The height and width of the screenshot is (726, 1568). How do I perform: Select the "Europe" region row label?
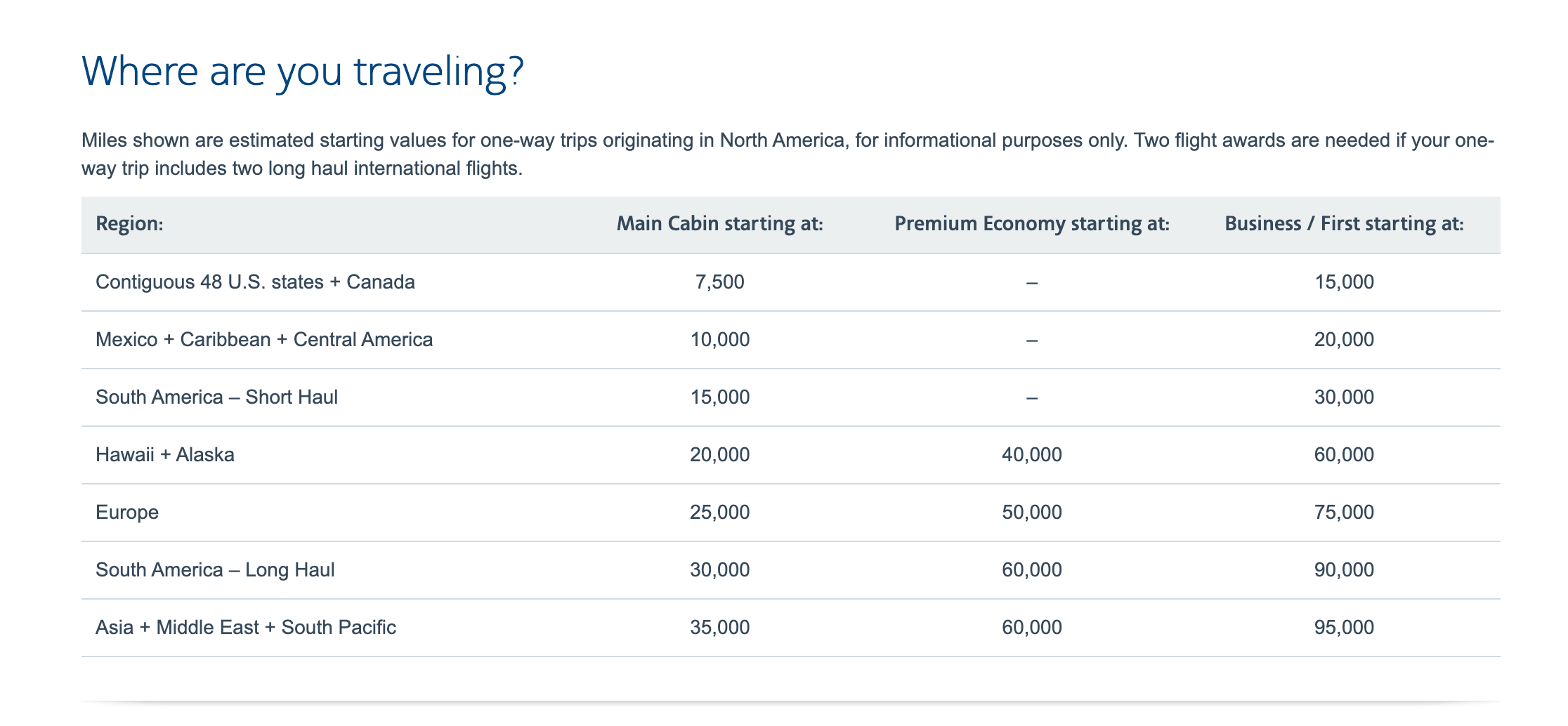[x=127, y=513]
